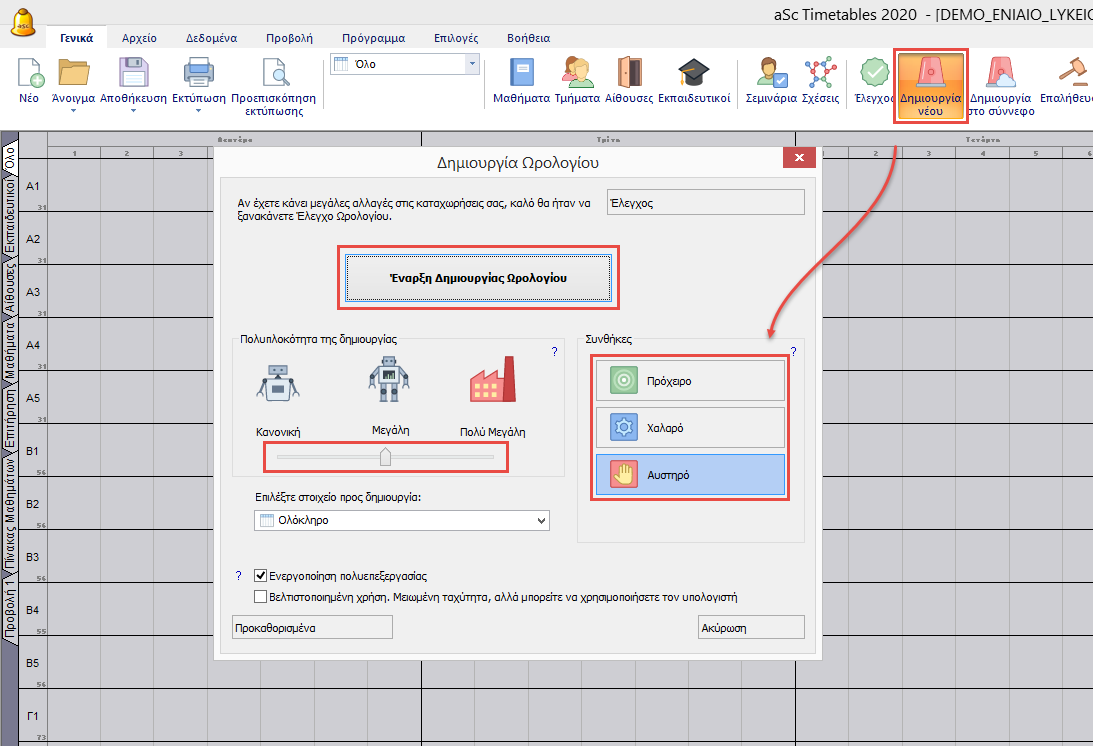Open Αίθουσες (classrooms) door icon
This screenshot has width=1093, height=746.
pyautogui.click(x=629, y=74)
